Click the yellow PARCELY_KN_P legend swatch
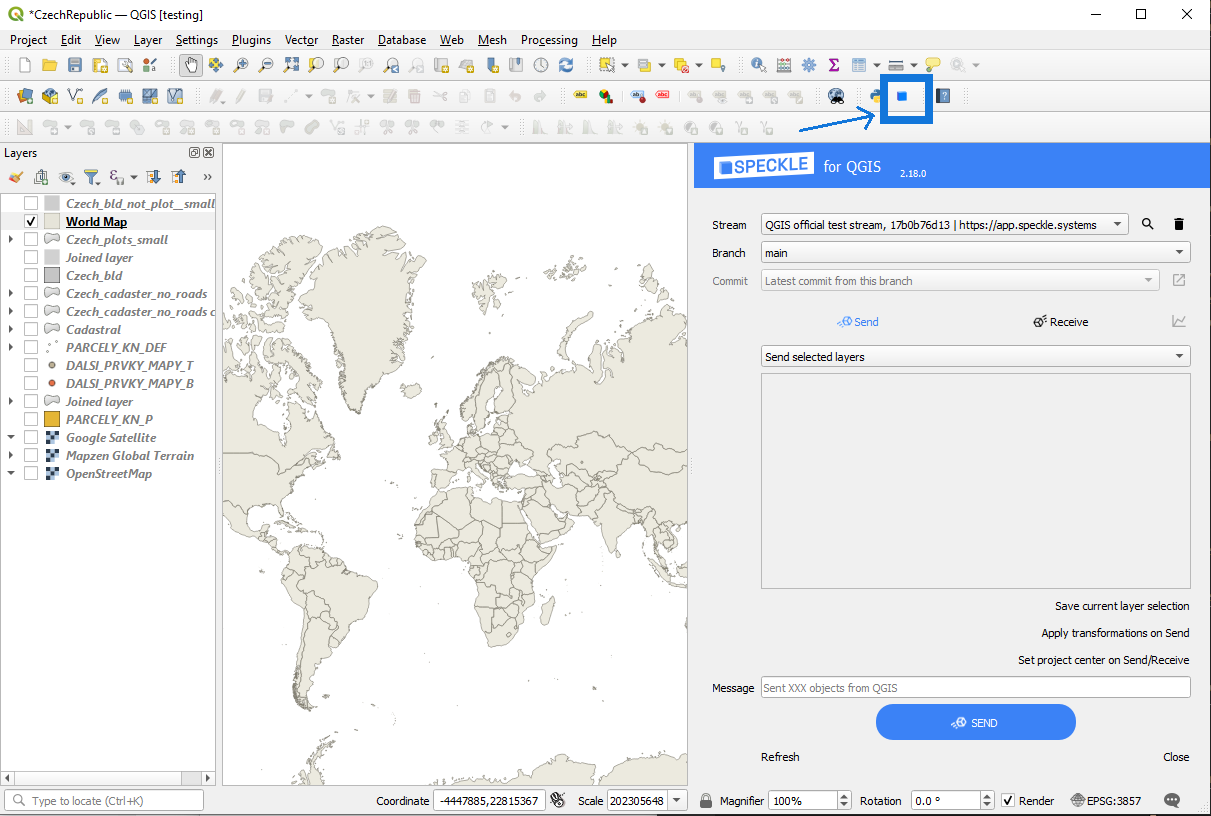Screen dimensions: 1211x816 coord(52,420)
